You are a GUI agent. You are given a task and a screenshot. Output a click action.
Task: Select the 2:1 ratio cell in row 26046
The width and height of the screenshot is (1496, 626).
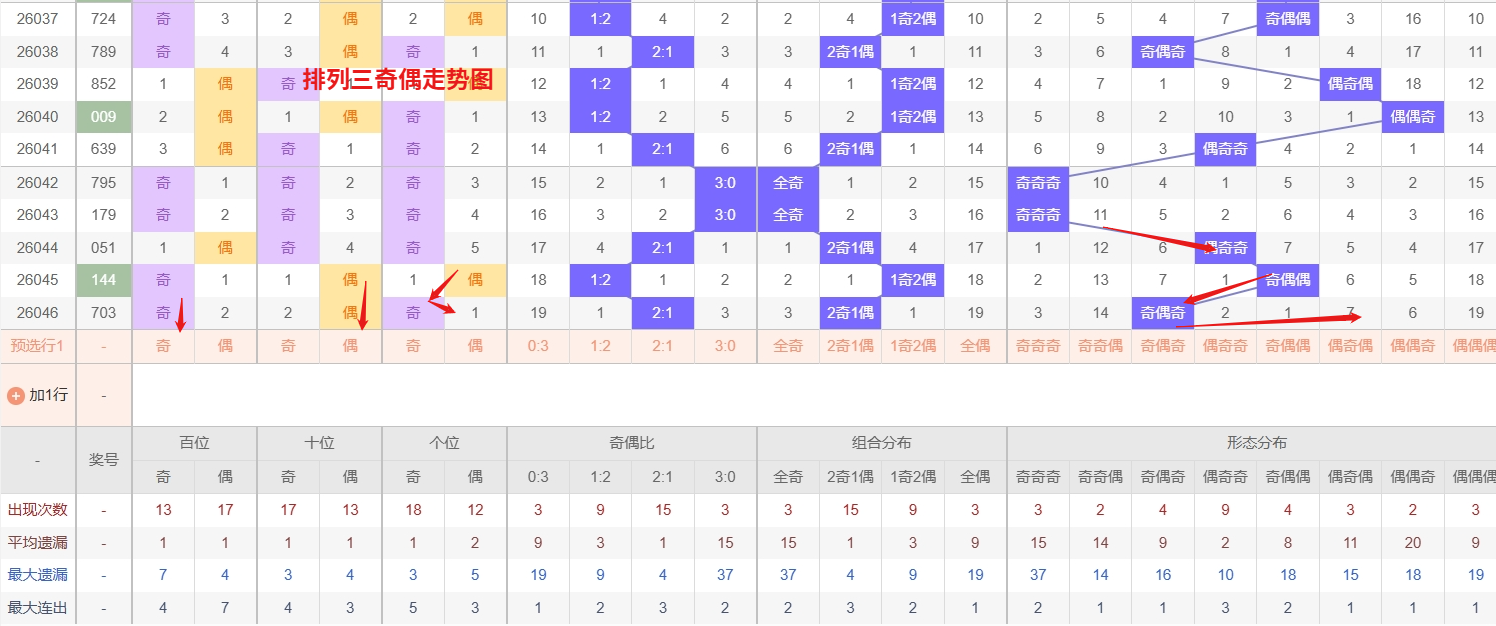click(662, 313)
